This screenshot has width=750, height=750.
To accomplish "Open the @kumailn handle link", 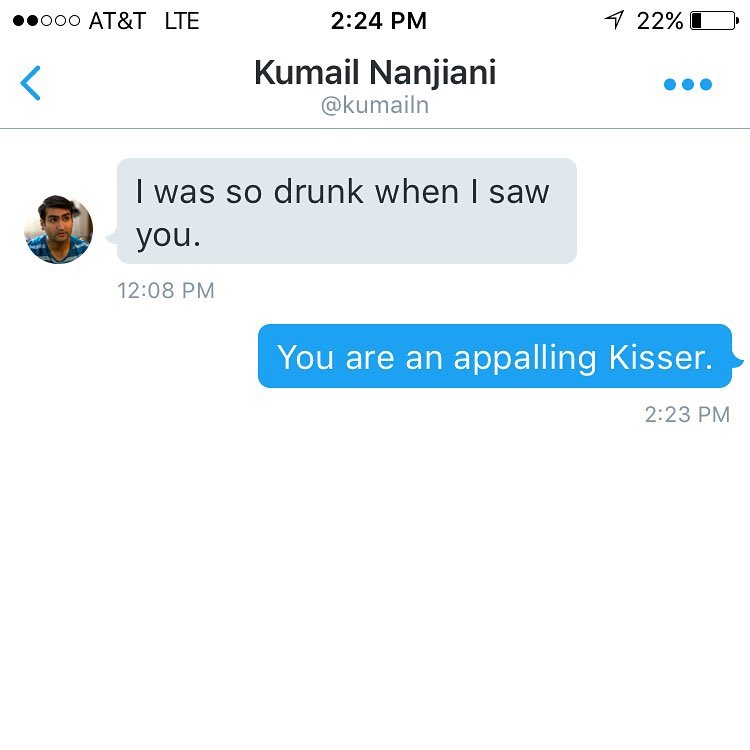I will pos(375,105).
